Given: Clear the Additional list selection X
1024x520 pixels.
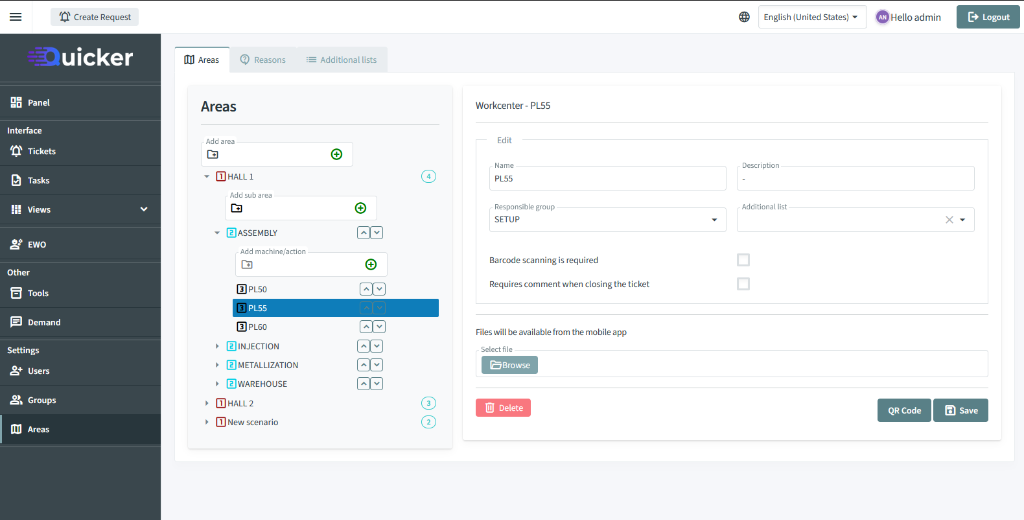Looking at the screenshot, I should click(949, 220).
